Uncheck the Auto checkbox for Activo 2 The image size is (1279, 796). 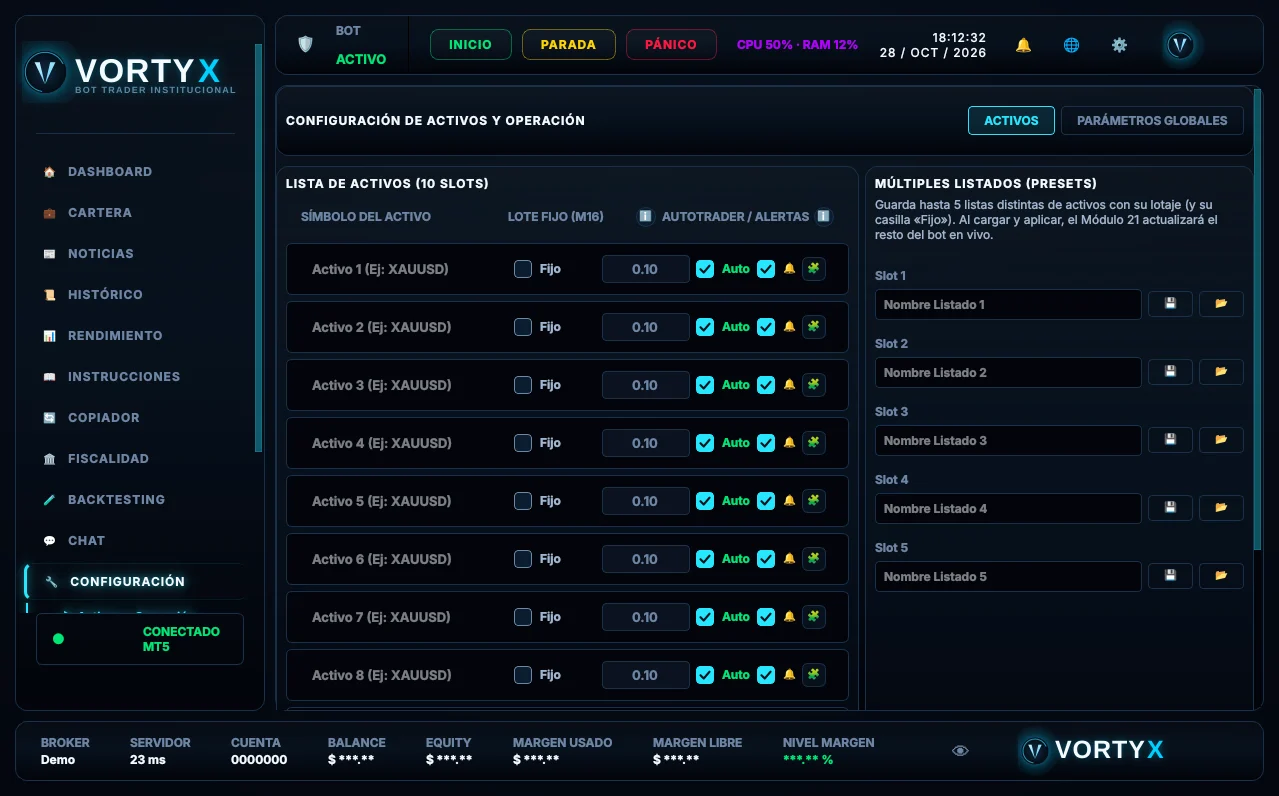point(705,327)
